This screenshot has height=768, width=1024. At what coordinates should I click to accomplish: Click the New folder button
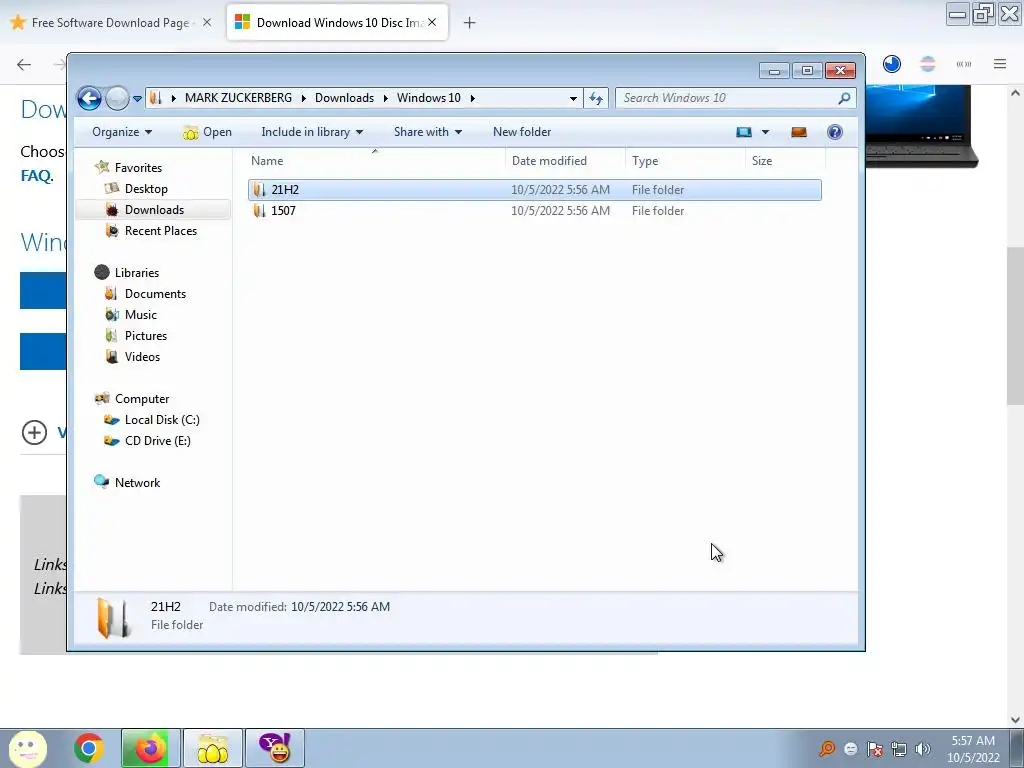(x=522, y=132)
